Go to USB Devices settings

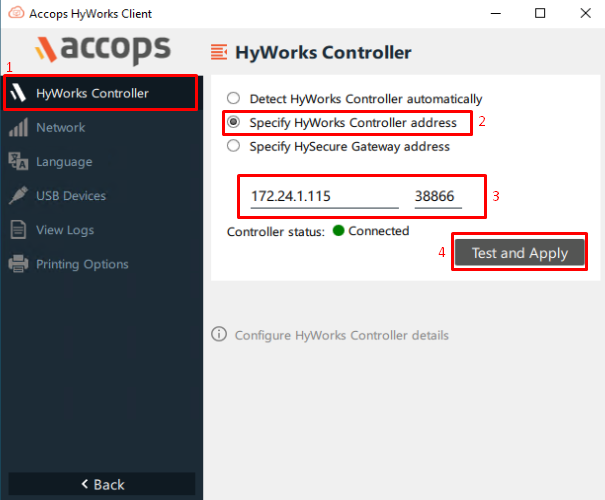click(x=70, y=196)
